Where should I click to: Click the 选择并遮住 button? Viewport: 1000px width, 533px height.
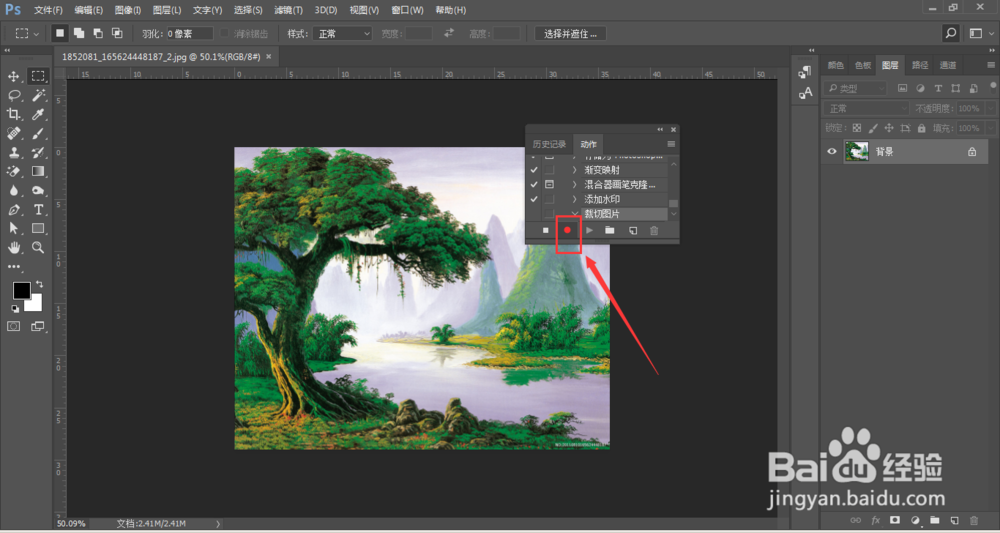pos(570,34)
